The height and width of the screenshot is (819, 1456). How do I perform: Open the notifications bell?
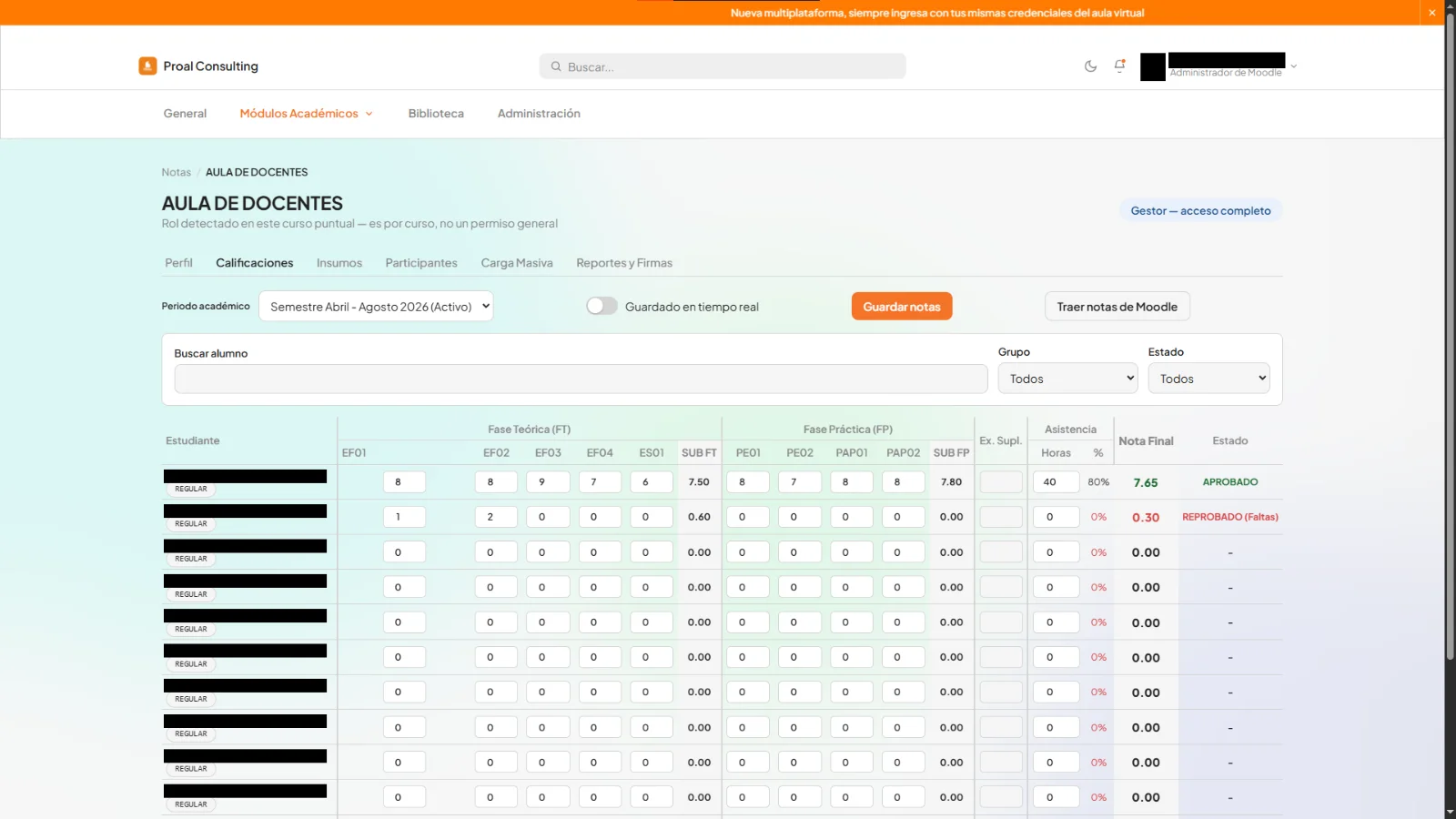pyautogui.click(x=1119, y=66)
